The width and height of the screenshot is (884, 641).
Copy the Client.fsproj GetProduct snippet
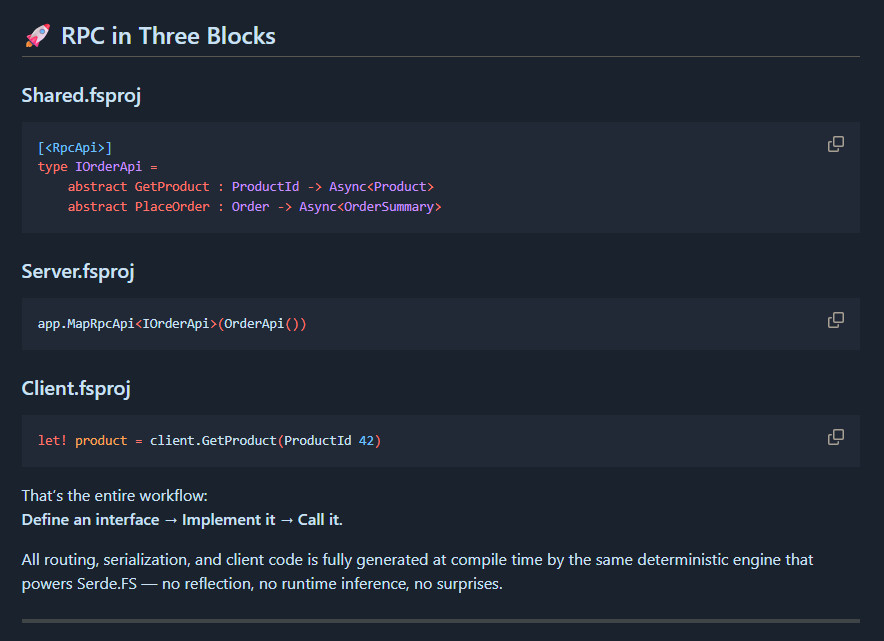[x=835, y=437]
